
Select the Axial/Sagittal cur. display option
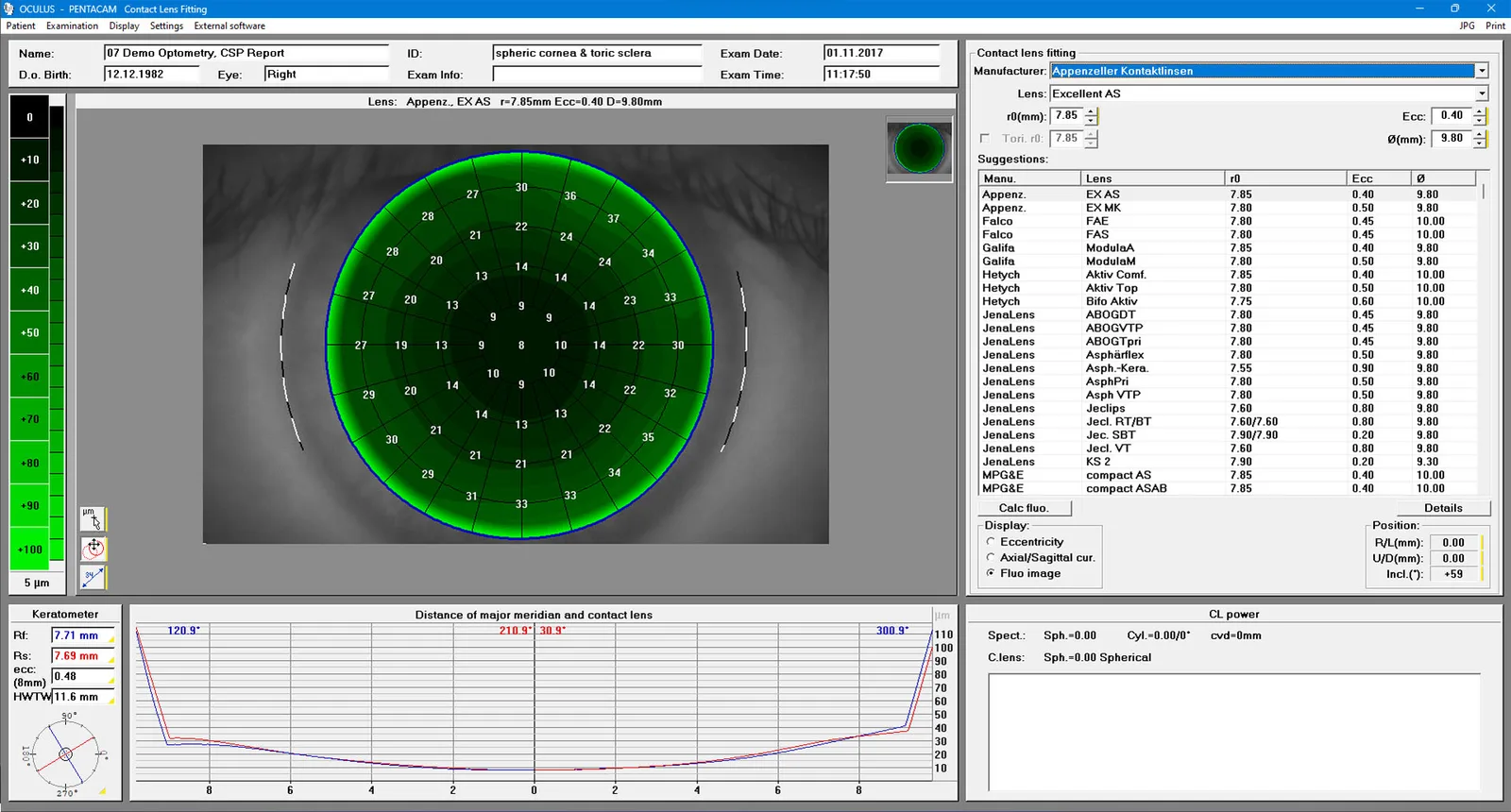click(x=991, y=558)
